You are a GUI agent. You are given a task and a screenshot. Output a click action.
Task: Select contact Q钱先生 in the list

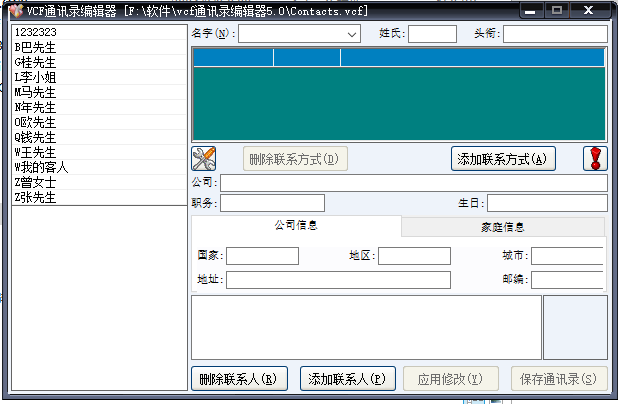[x=99, y=137]
